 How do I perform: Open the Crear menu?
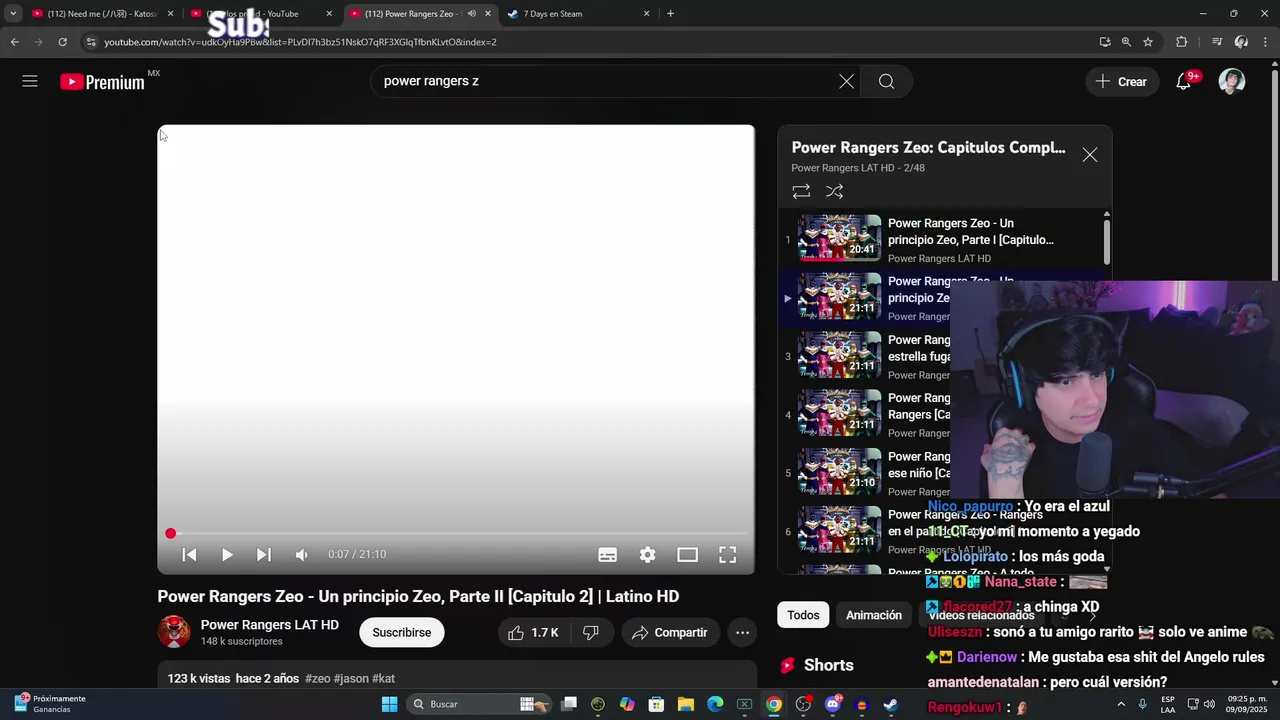coord(1122,81)
